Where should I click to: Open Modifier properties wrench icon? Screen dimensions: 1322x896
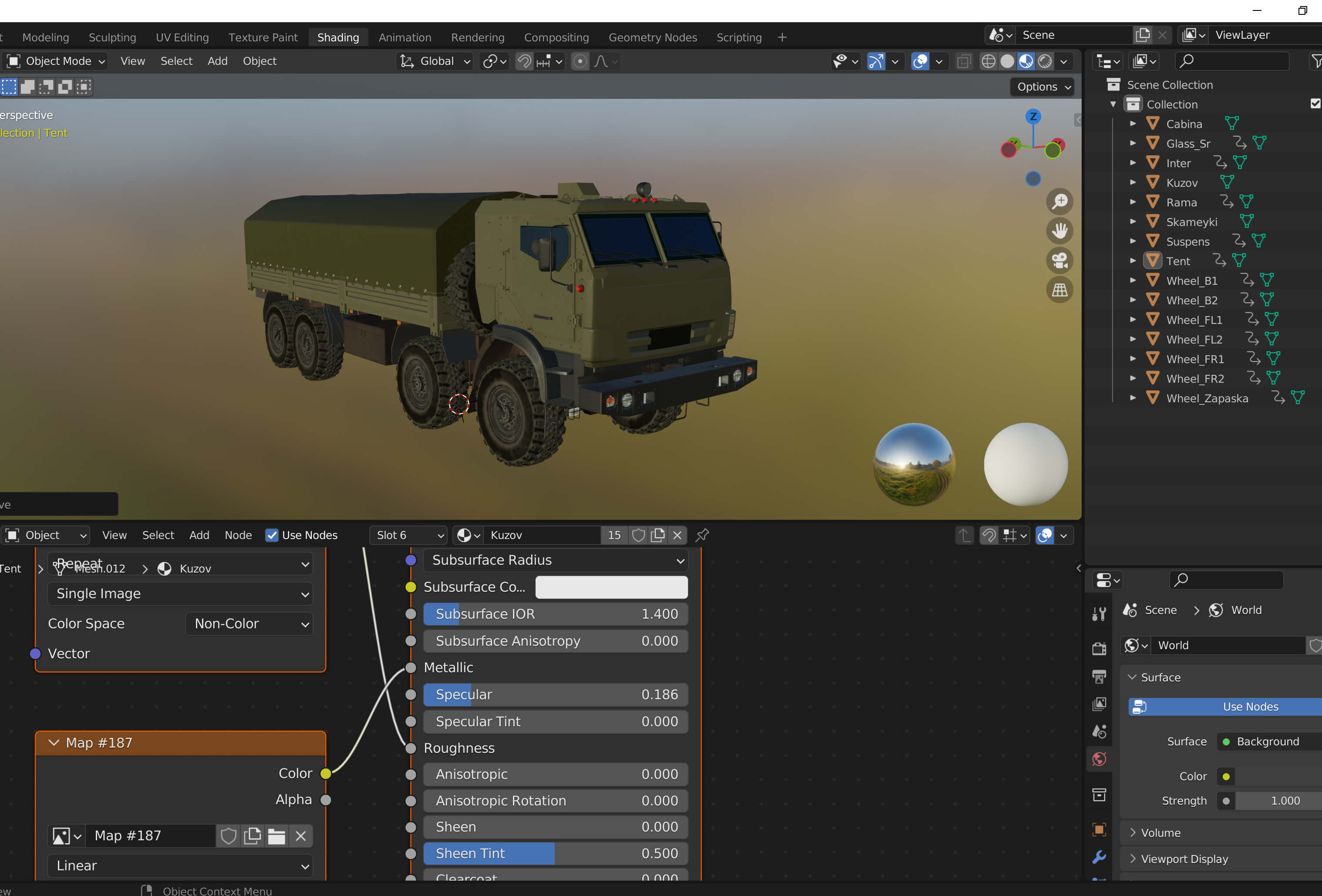(x=1099, y=857)
